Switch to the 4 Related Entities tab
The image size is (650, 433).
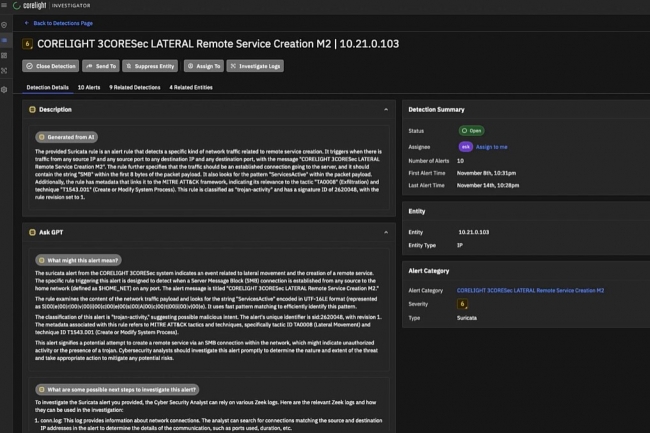[193, 88]
